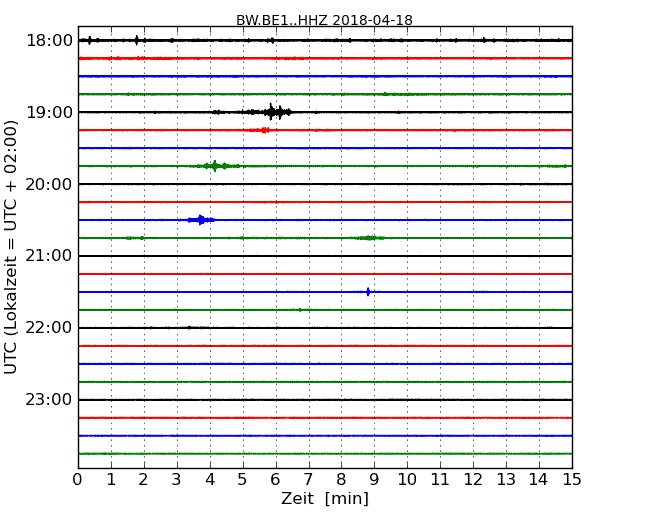Select the 21:00 time label
Image resolution: width=650 pixels, height=520 pixels.
pyautogui.click(x=49, y=256)
